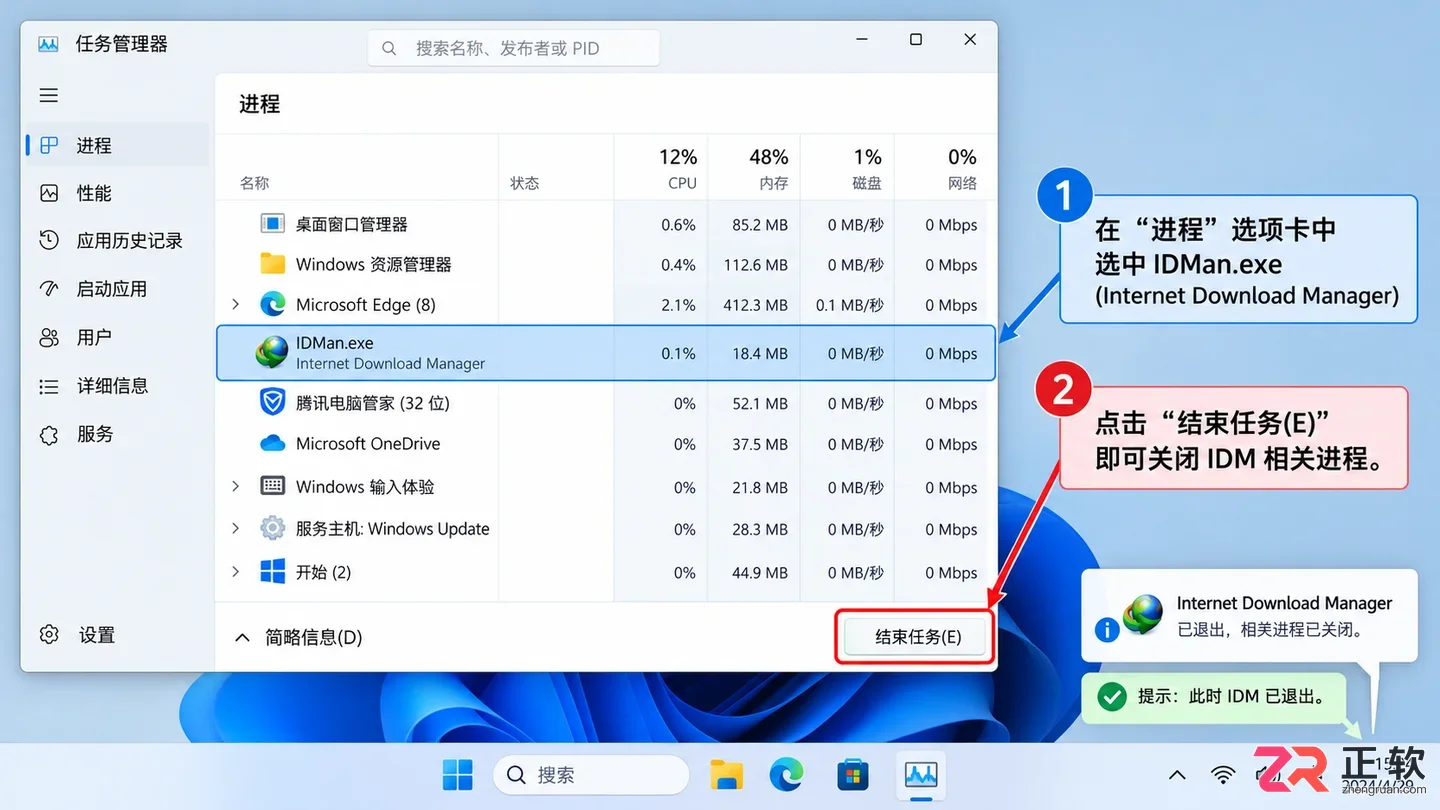
Task: Click the Wi-Fi icon in the system tray
Action: (1222, 775)
